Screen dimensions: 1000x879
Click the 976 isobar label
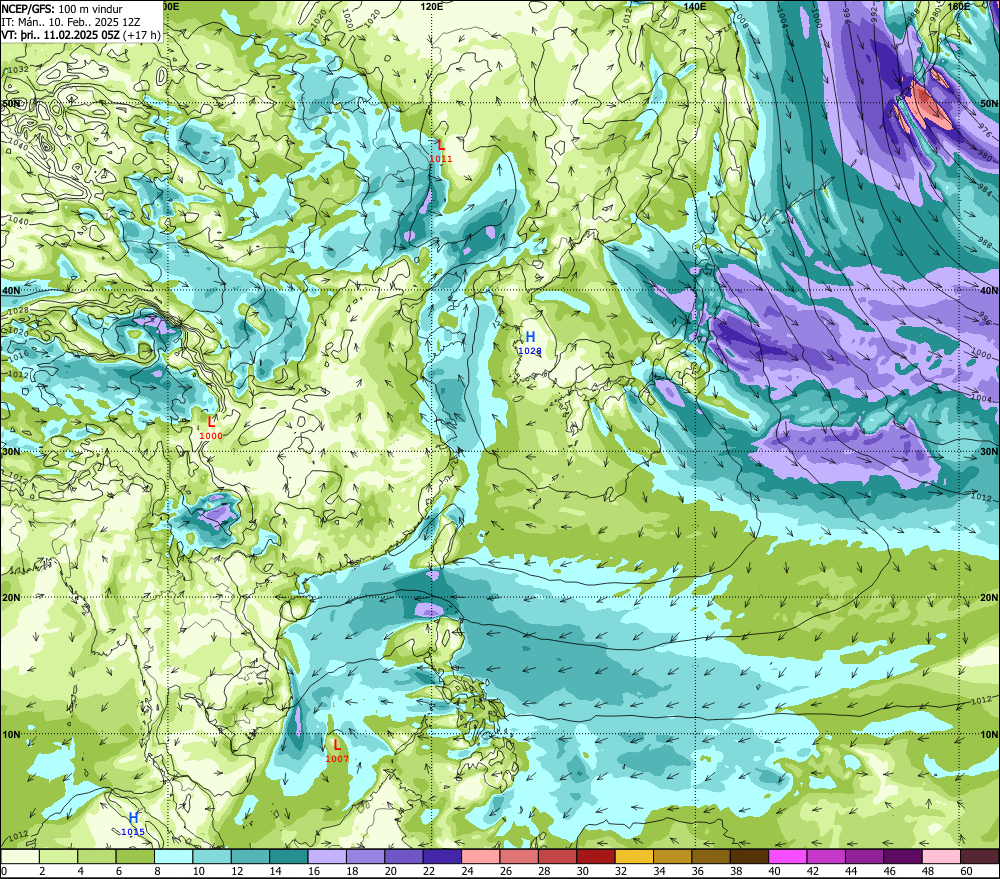point(985,131)
